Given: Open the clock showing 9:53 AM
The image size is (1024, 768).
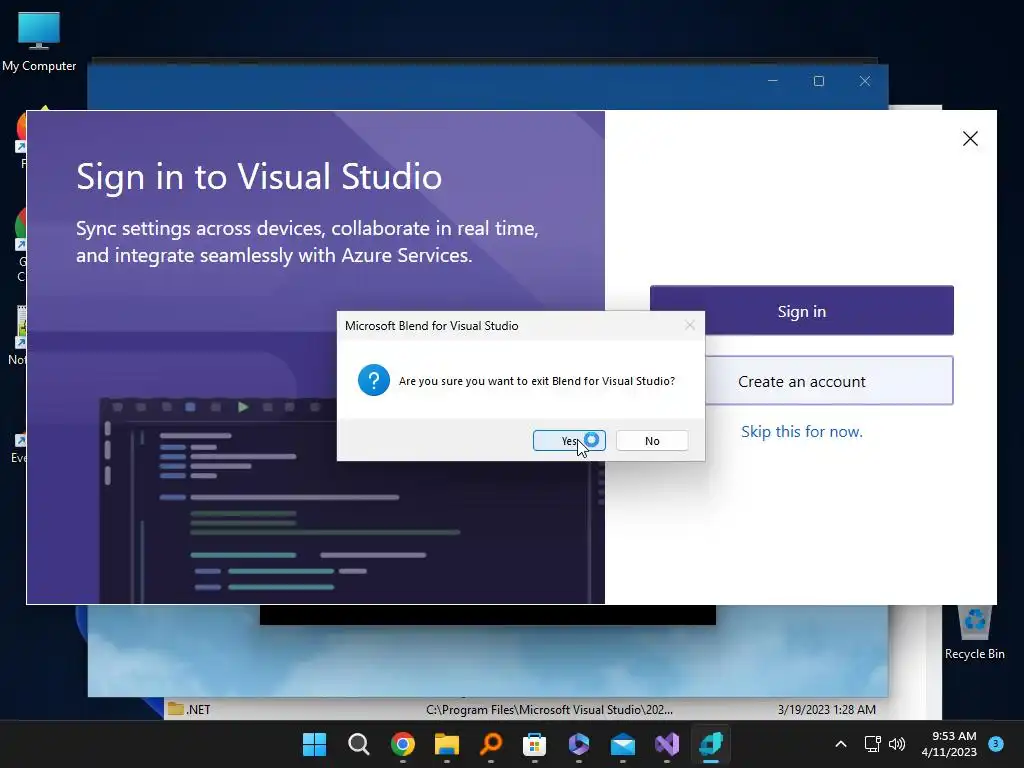Looking at the screenshot, I should [x=949, y=744].
